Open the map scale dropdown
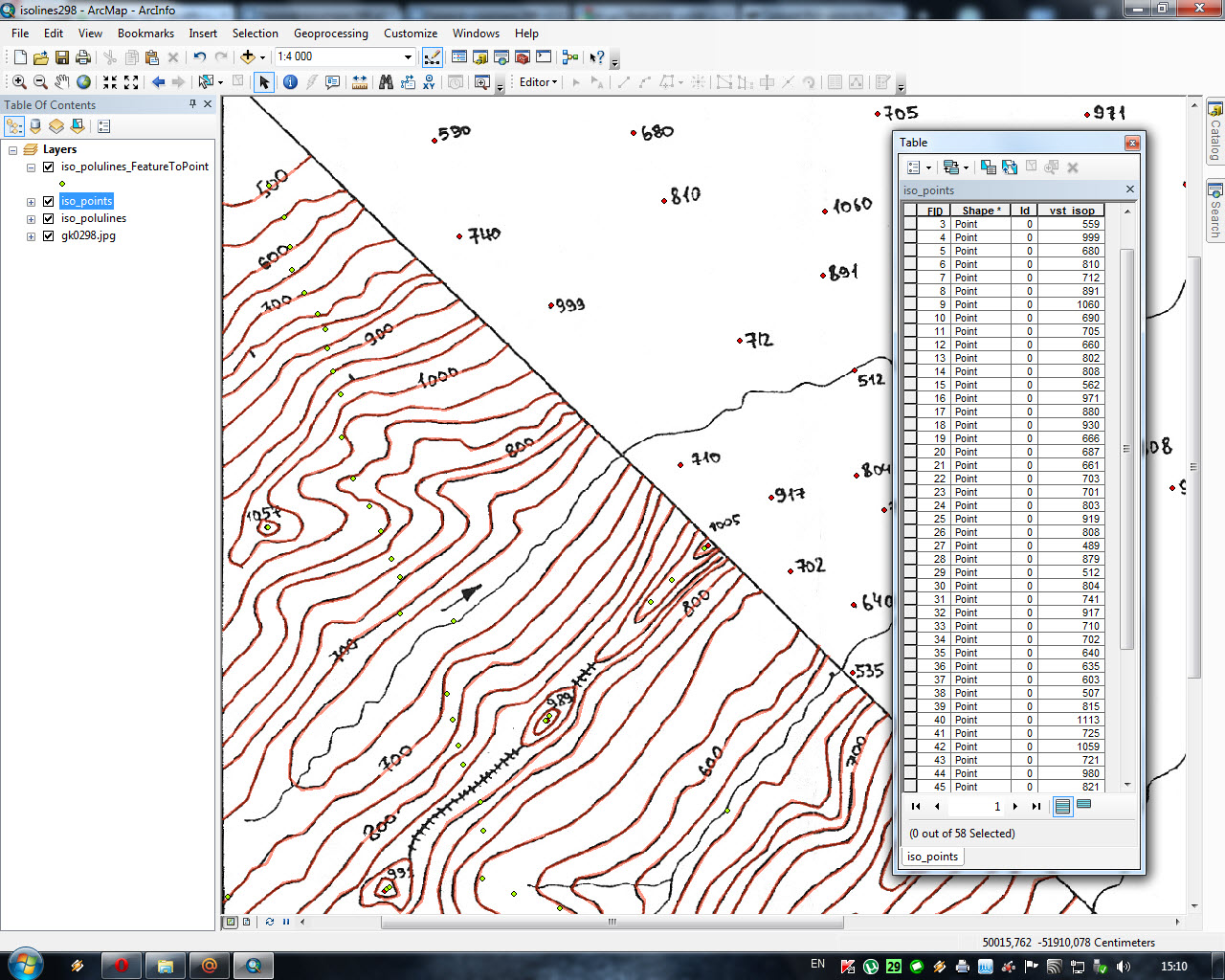This screenshot has height=980, width=1225. click(408, 57)
